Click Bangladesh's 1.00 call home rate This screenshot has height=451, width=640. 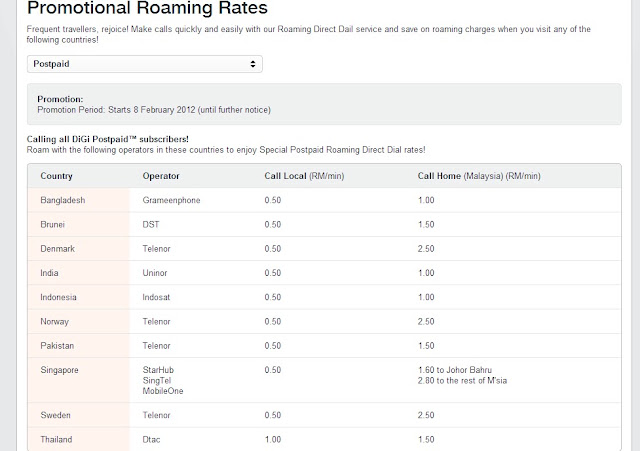coord(426,200)
